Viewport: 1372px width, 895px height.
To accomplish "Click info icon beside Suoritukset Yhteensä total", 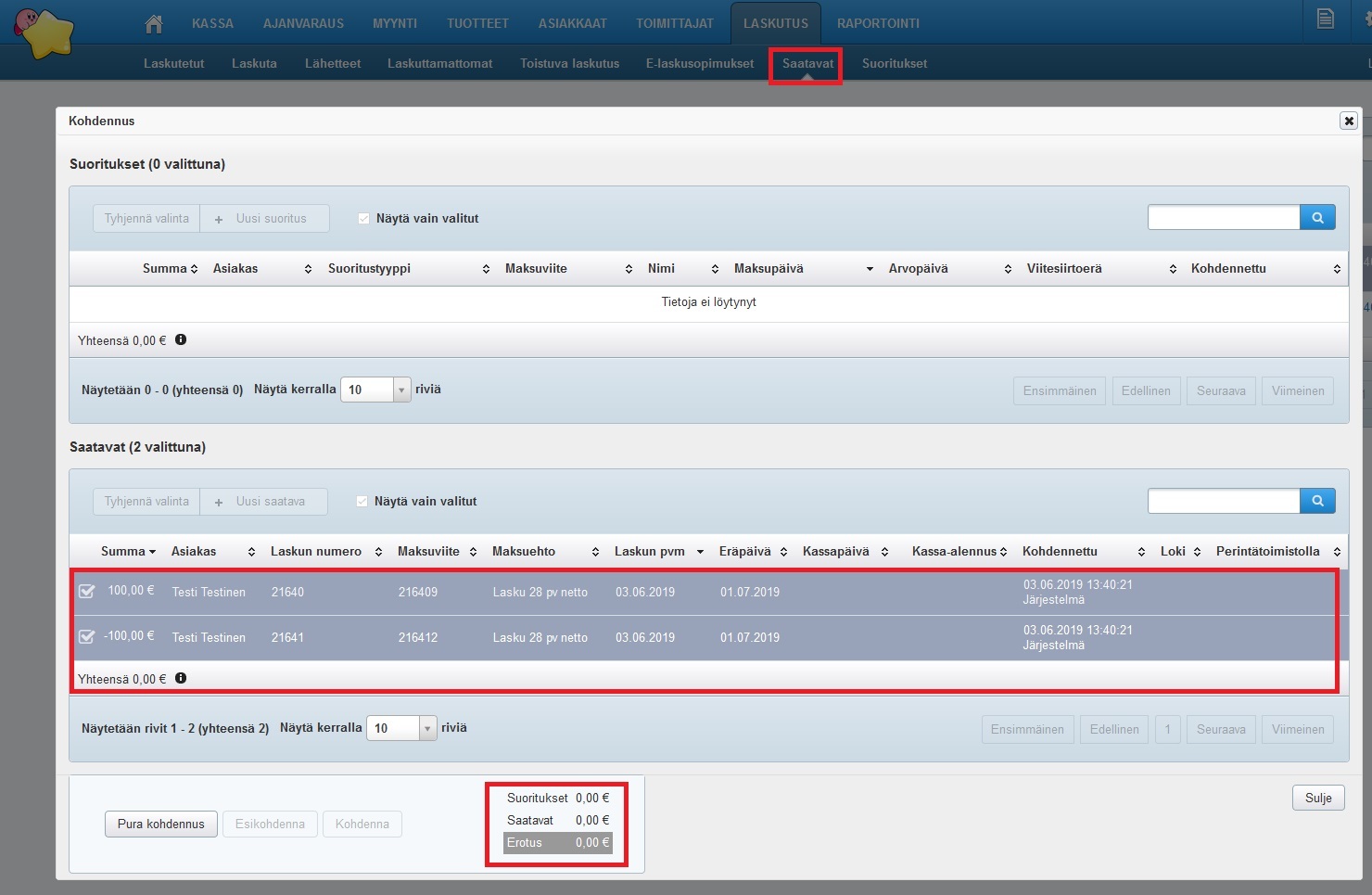I will tap(181, 340).
